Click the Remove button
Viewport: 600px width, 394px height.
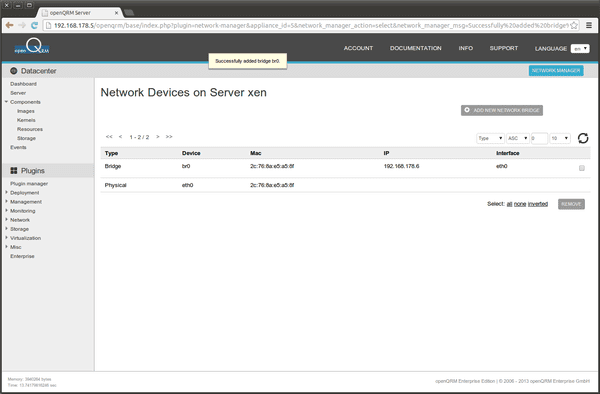(571, 204)
